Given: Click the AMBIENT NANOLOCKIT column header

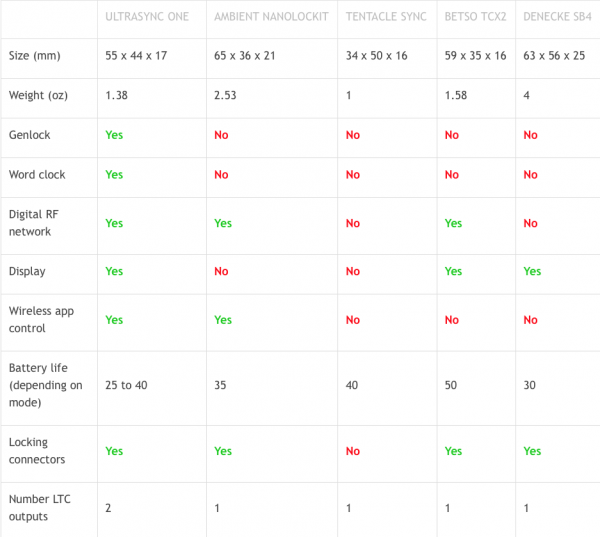Looking at the screenshot, I should (x=272, y=17).
